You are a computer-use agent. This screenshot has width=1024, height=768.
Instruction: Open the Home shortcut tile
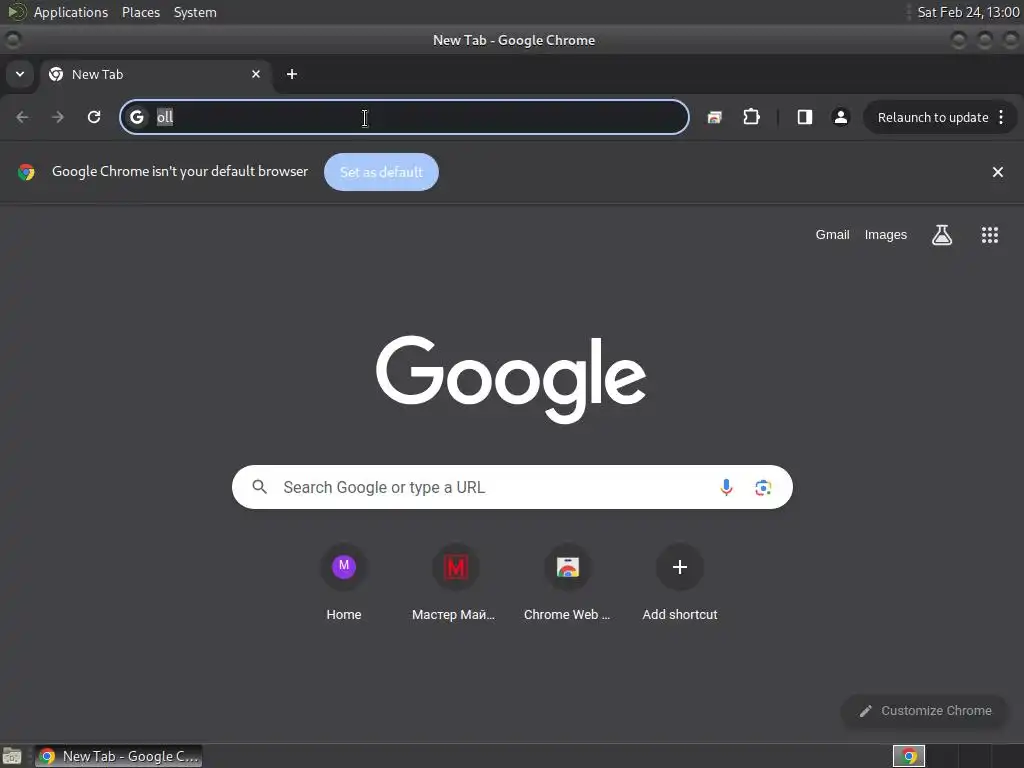pos(344,581)
